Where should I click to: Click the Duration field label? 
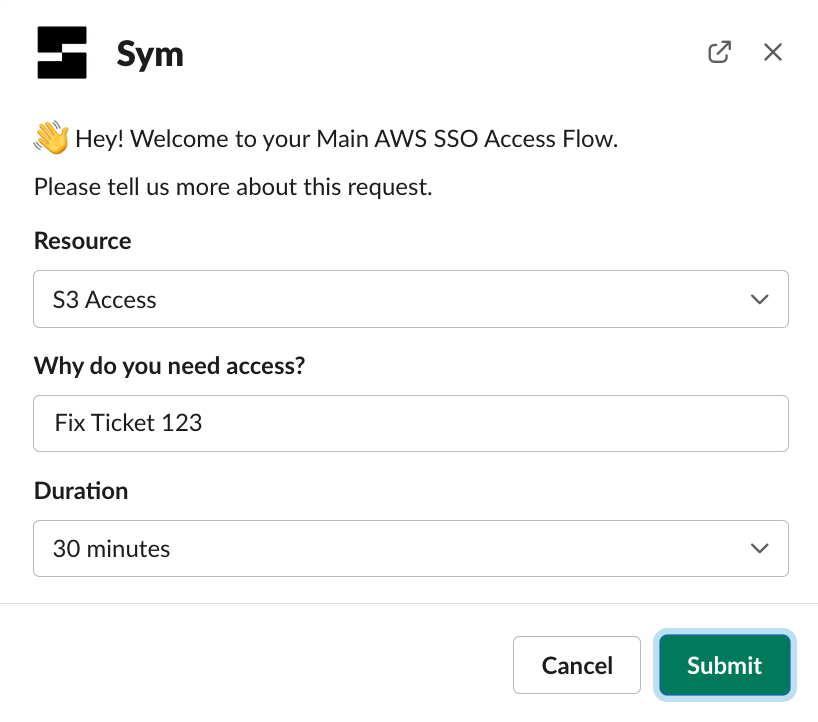tap(81, 491)
